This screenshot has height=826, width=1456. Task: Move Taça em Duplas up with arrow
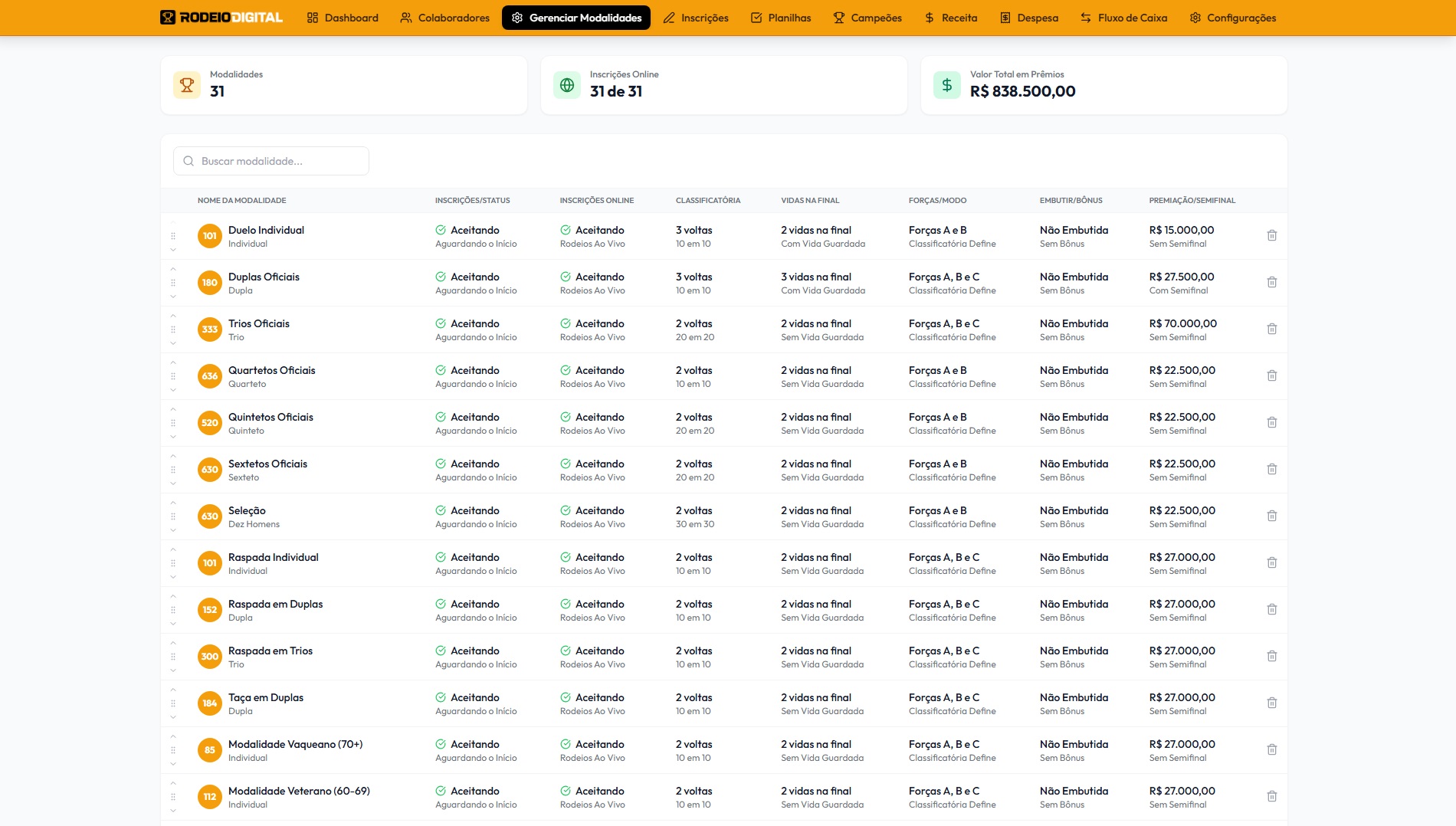pyautogui.click(x=173, y=690)
